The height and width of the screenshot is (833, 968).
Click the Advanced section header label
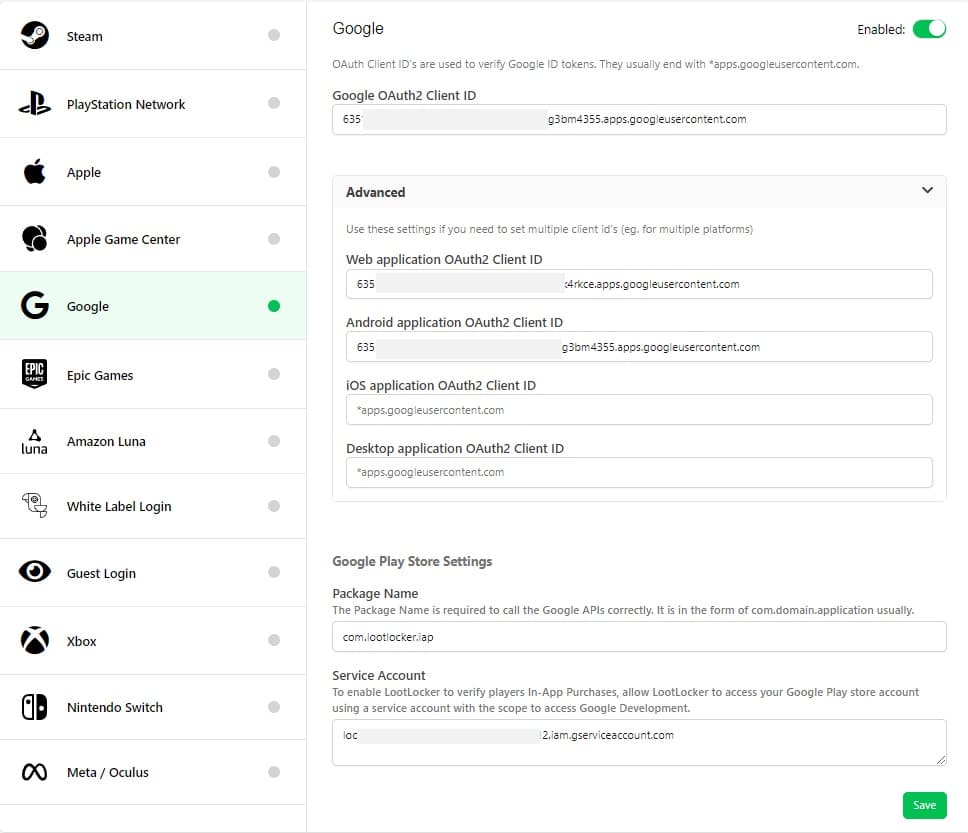[376, 192]
